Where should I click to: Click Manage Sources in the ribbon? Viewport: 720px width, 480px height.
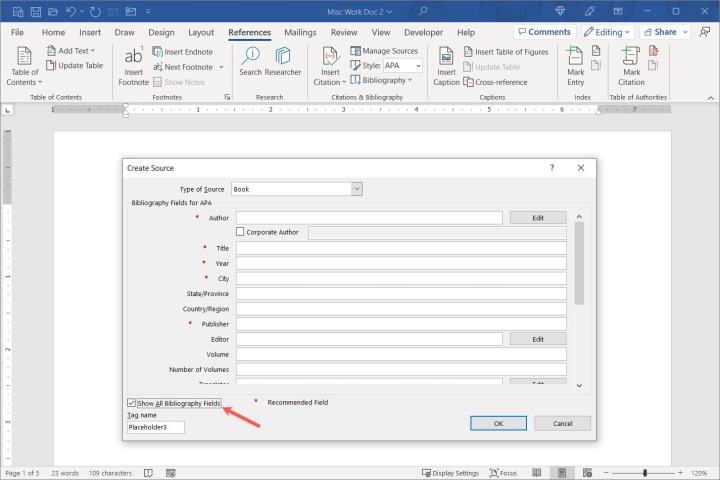[x=384, y=51]
